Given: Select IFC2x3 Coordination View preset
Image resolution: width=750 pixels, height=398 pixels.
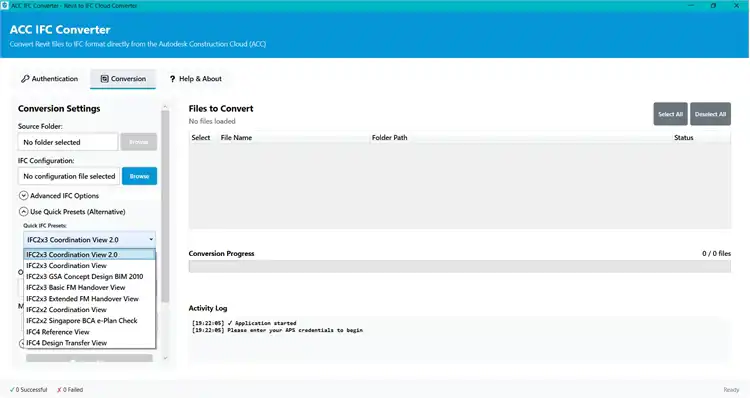Looking at the screenshot, I should tap(89, 265).
